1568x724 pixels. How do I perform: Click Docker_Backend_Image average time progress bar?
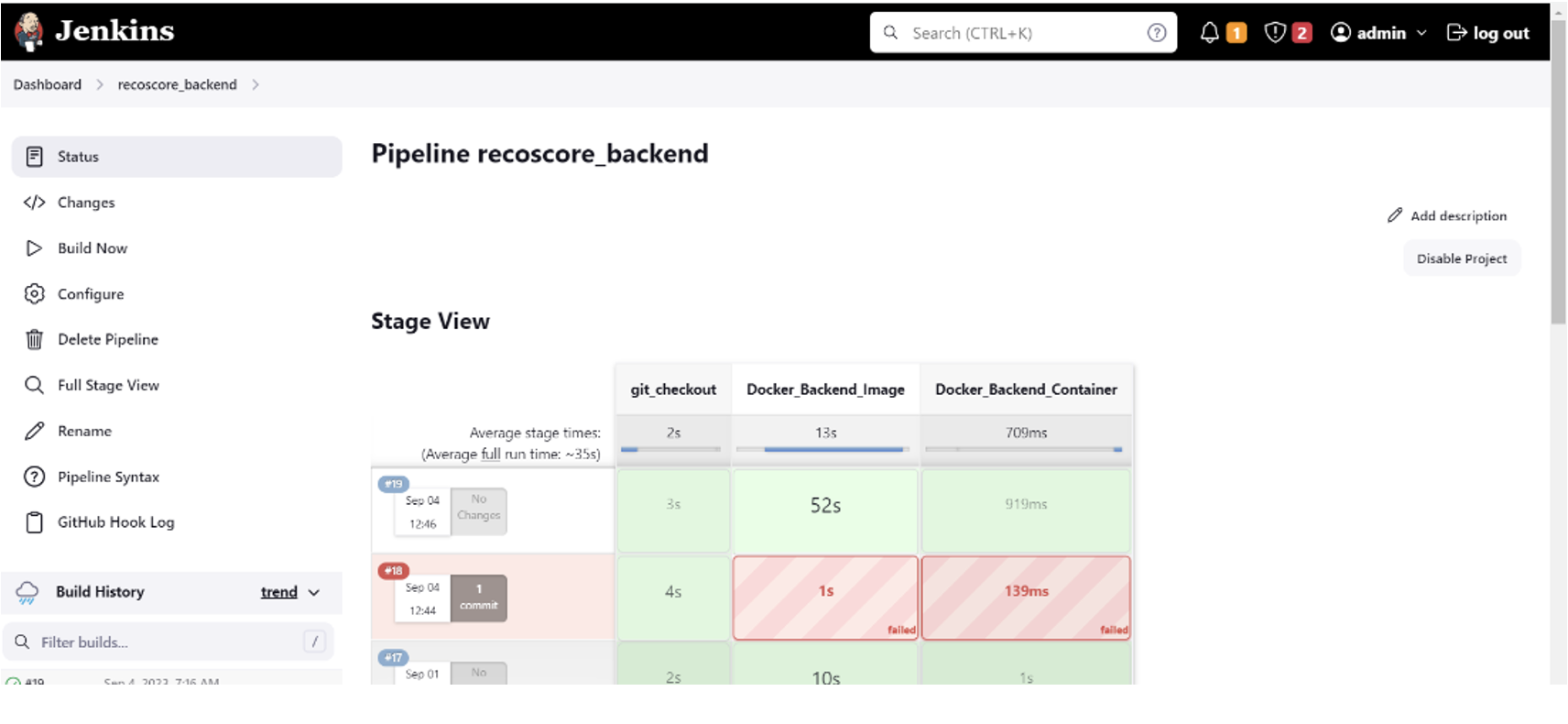tap(822, 449)
